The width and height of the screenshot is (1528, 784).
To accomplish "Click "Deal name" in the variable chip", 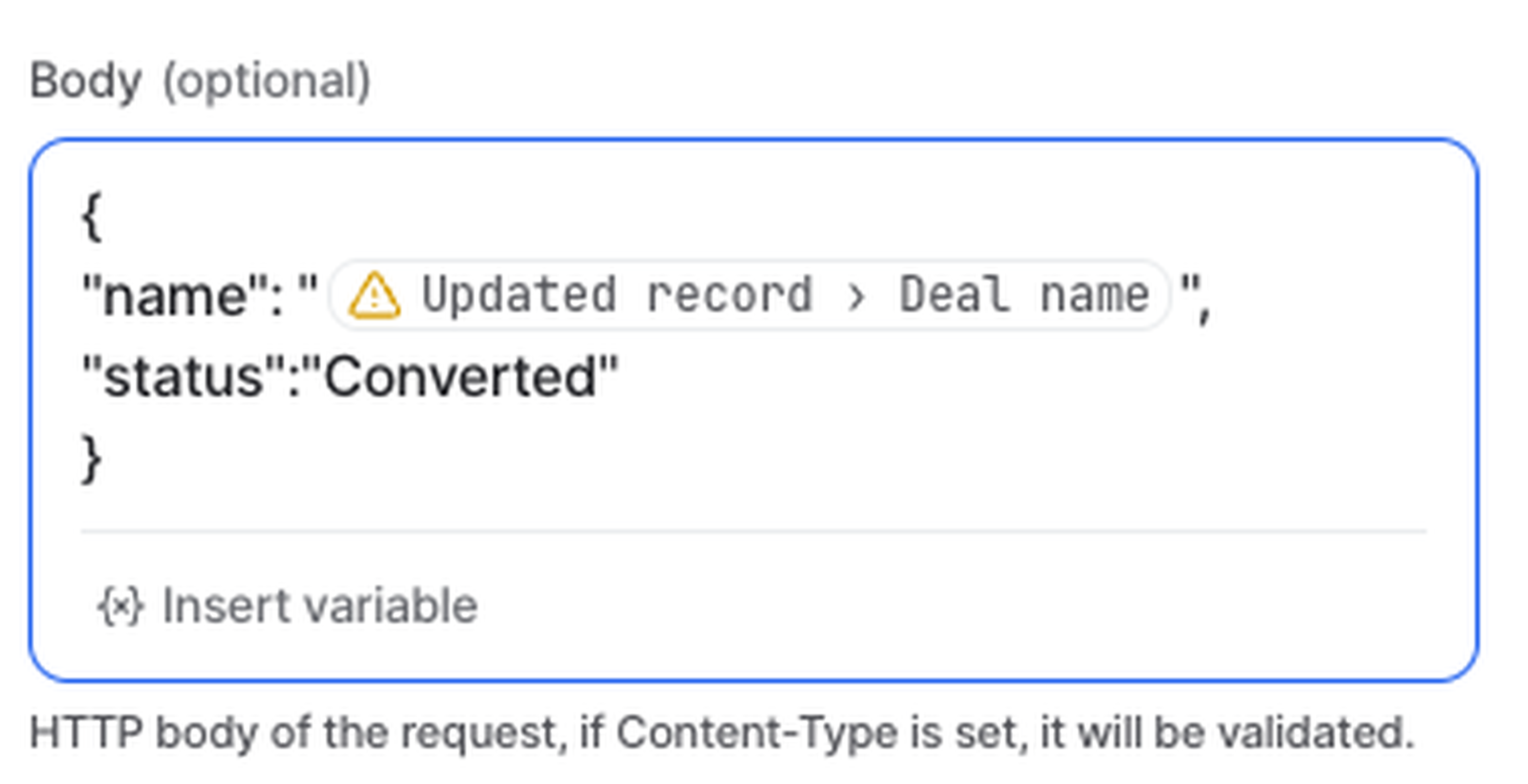I will pos(1024,295).
